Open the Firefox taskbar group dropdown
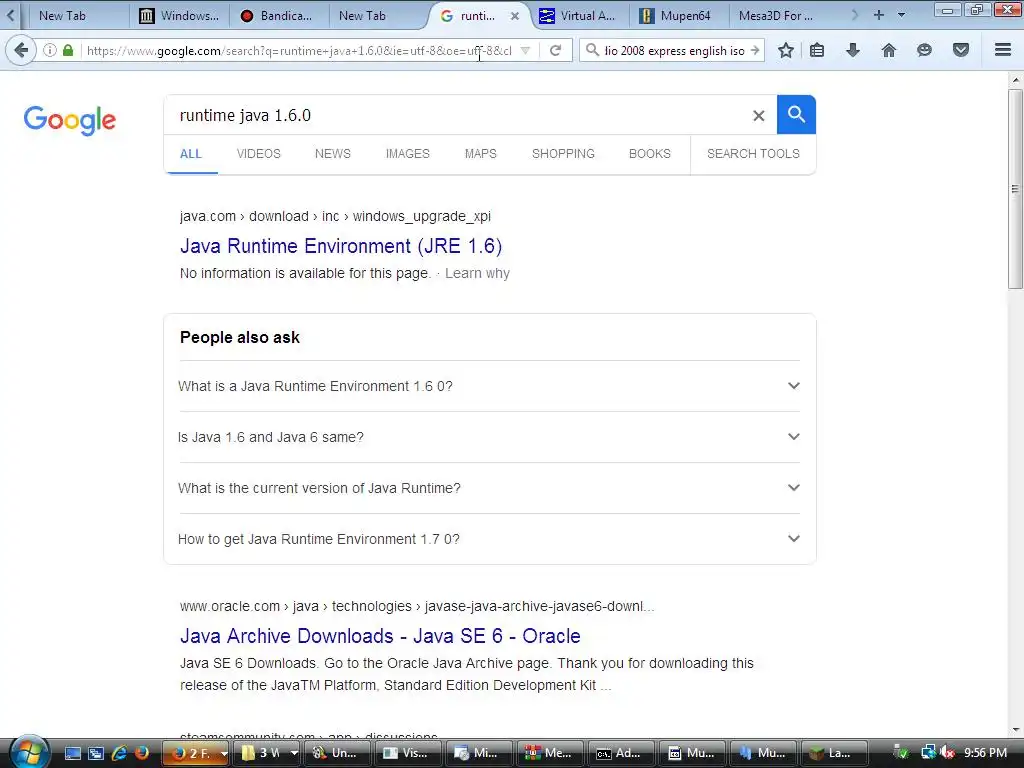This screenshot has height=768, width=1024. tap(224, 754)
